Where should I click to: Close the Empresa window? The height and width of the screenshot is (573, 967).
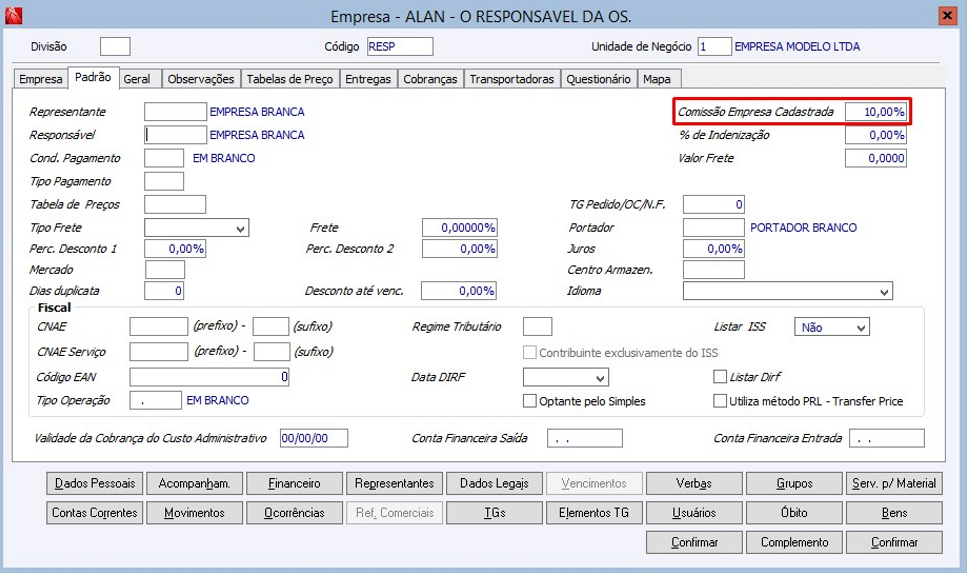pyautogui.click(x=947, y=15)
